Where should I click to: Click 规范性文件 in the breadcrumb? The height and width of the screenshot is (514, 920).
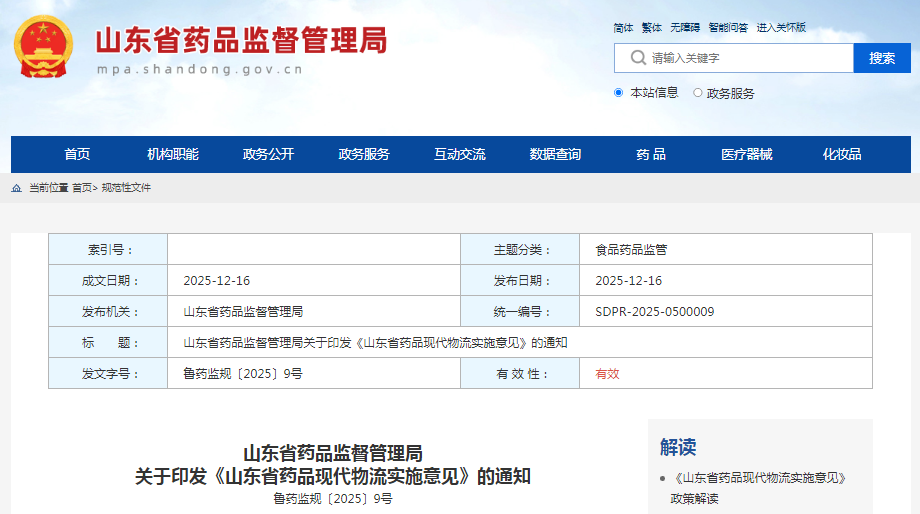(x=126, y=188)
